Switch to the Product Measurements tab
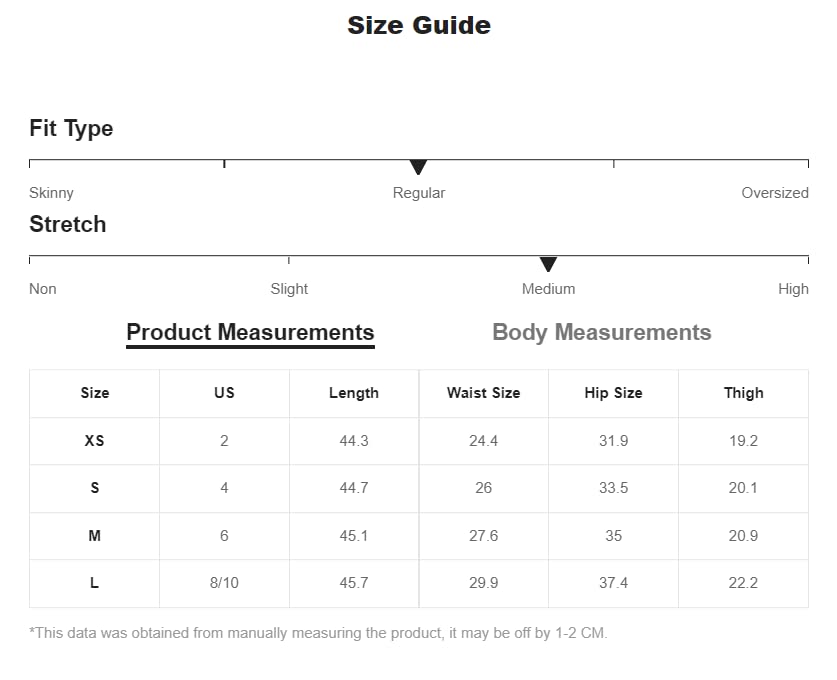Screen dimensions: 837x680 click(x=250, y=333)
